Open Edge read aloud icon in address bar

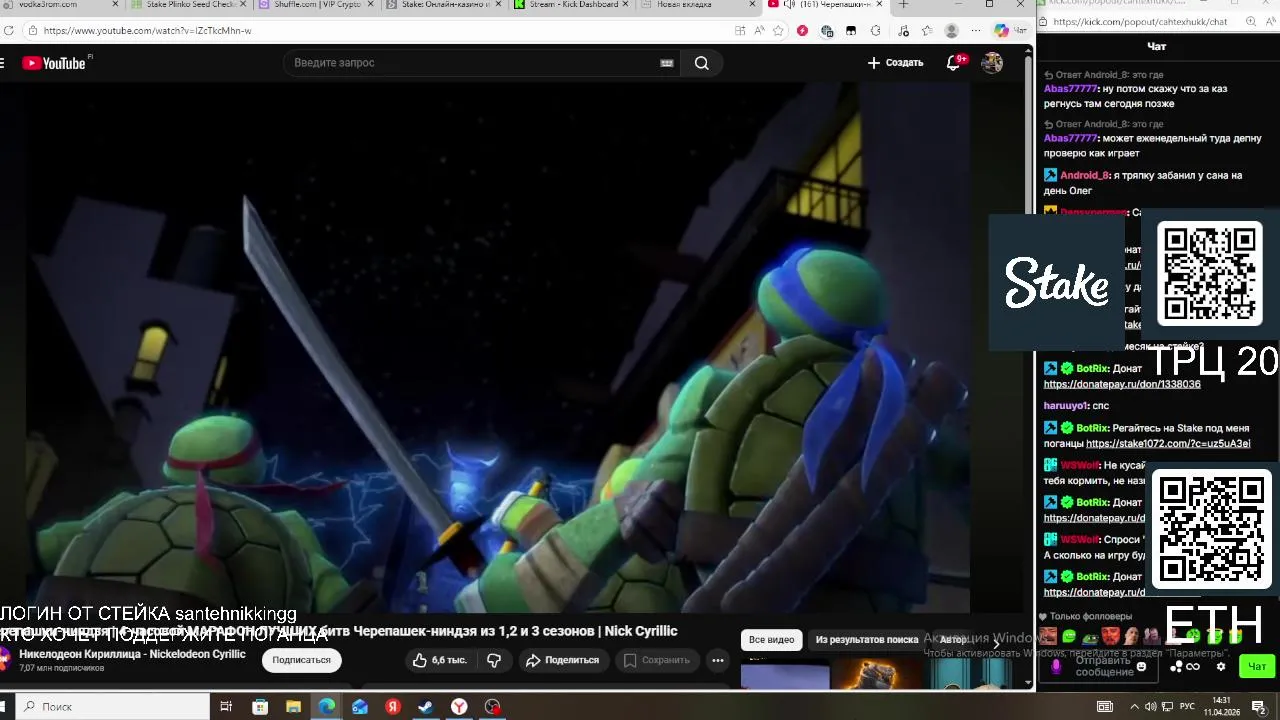[760, 31]
